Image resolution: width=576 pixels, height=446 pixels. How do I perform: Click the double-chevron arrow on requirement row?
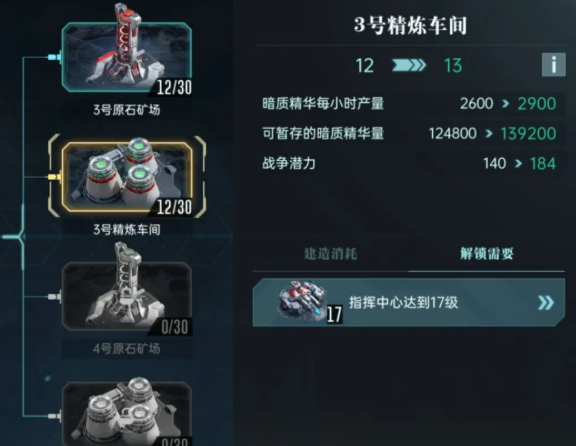(545, 303)
